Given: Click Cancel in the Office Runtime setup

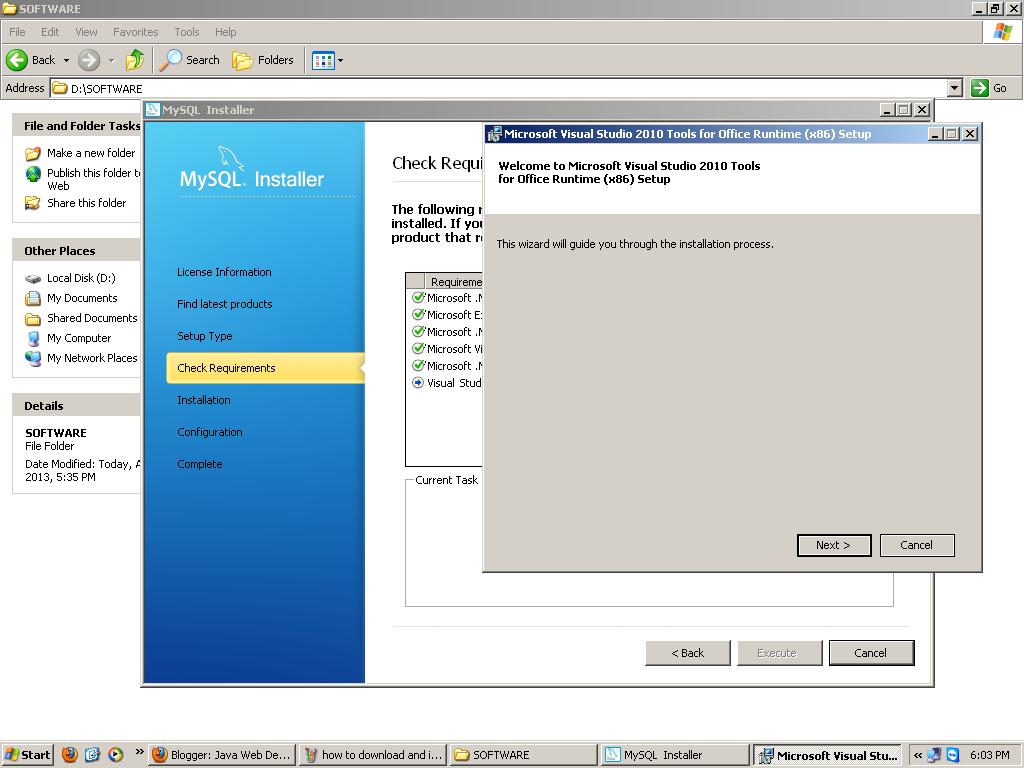Looking at the screenshot, I should click(x=916, y=545).
